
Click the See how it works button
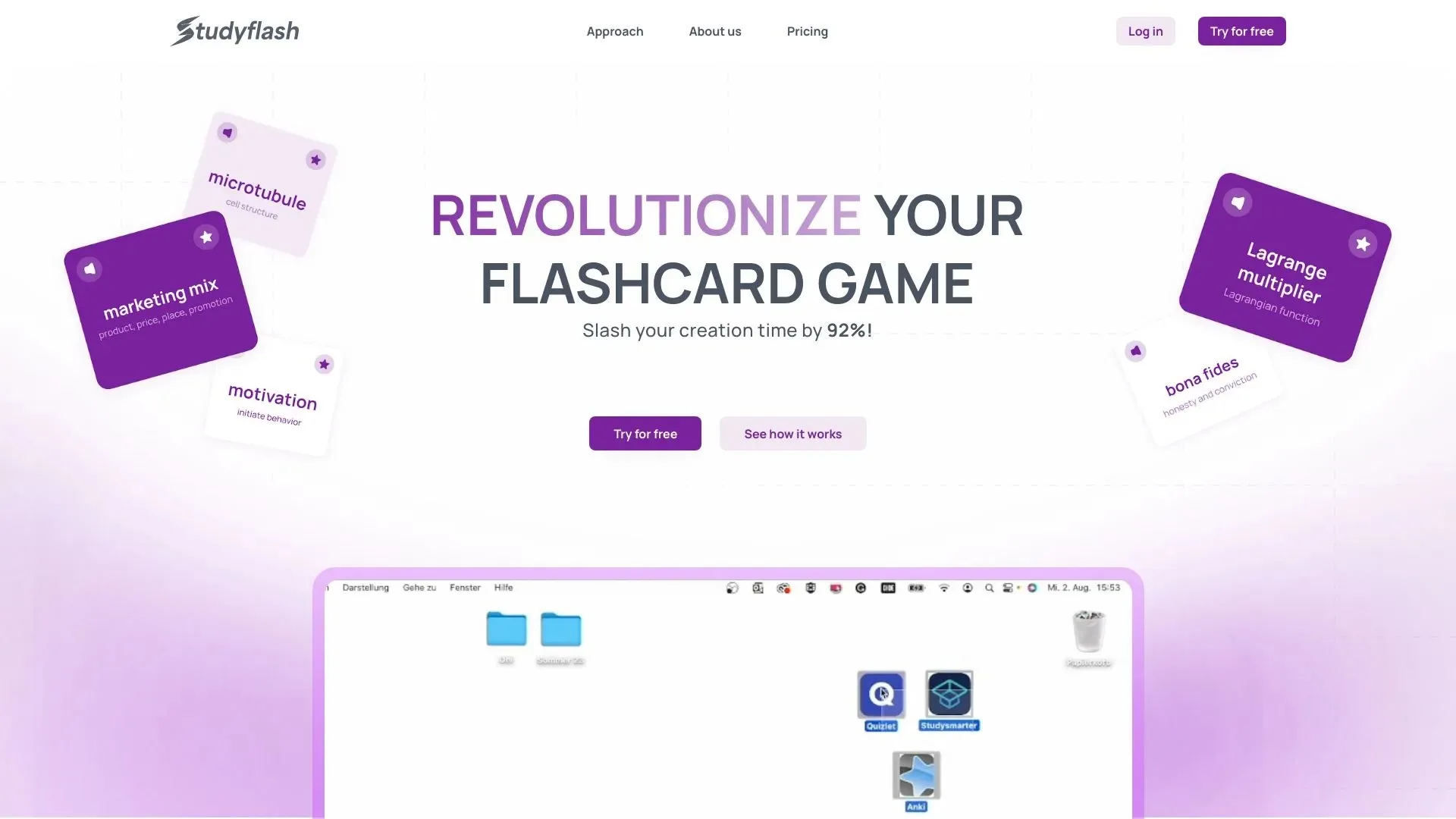click(793, 433)
